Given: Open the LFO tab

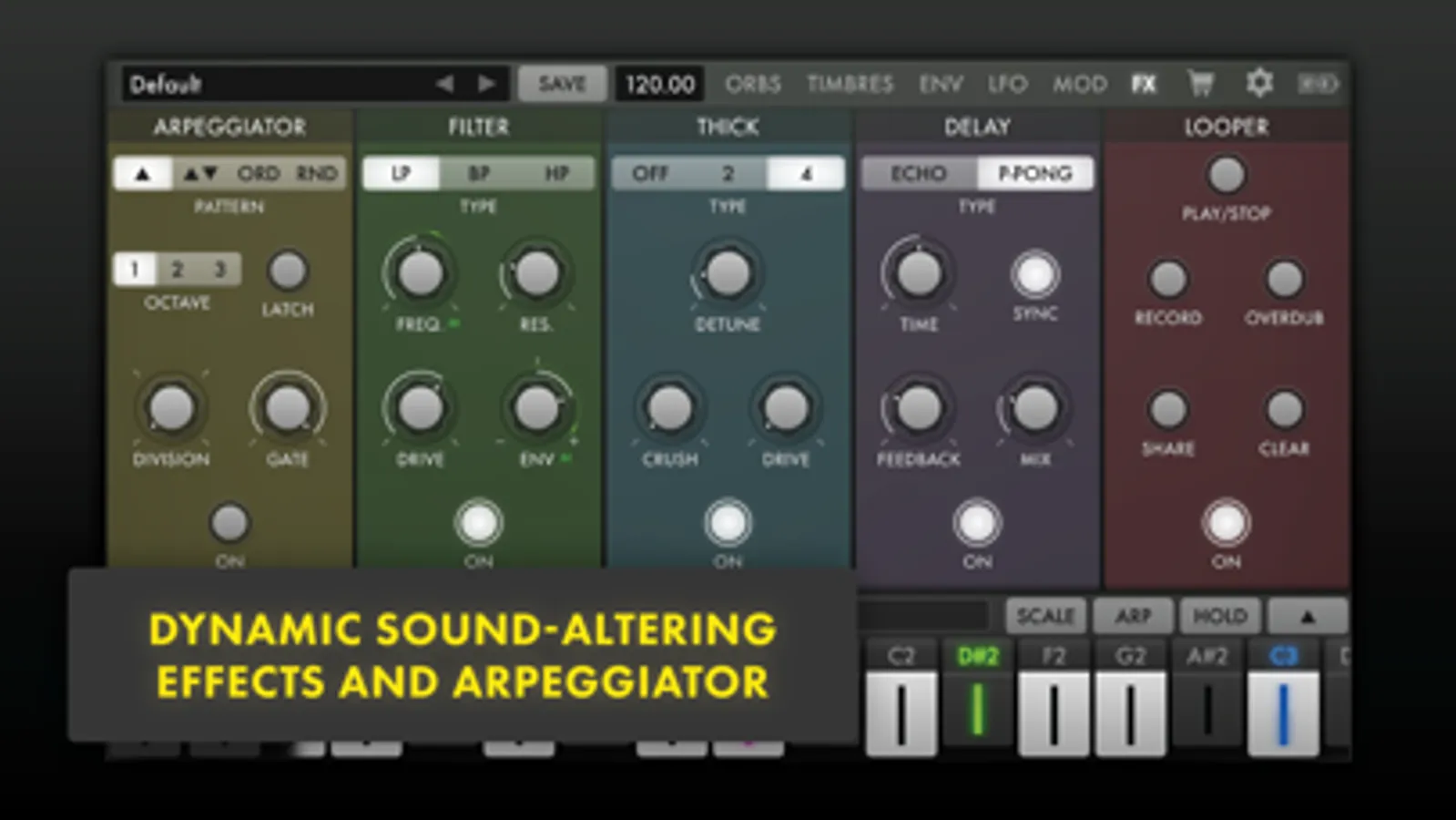Looking at the screenshot, I should tap(1008, 84).
